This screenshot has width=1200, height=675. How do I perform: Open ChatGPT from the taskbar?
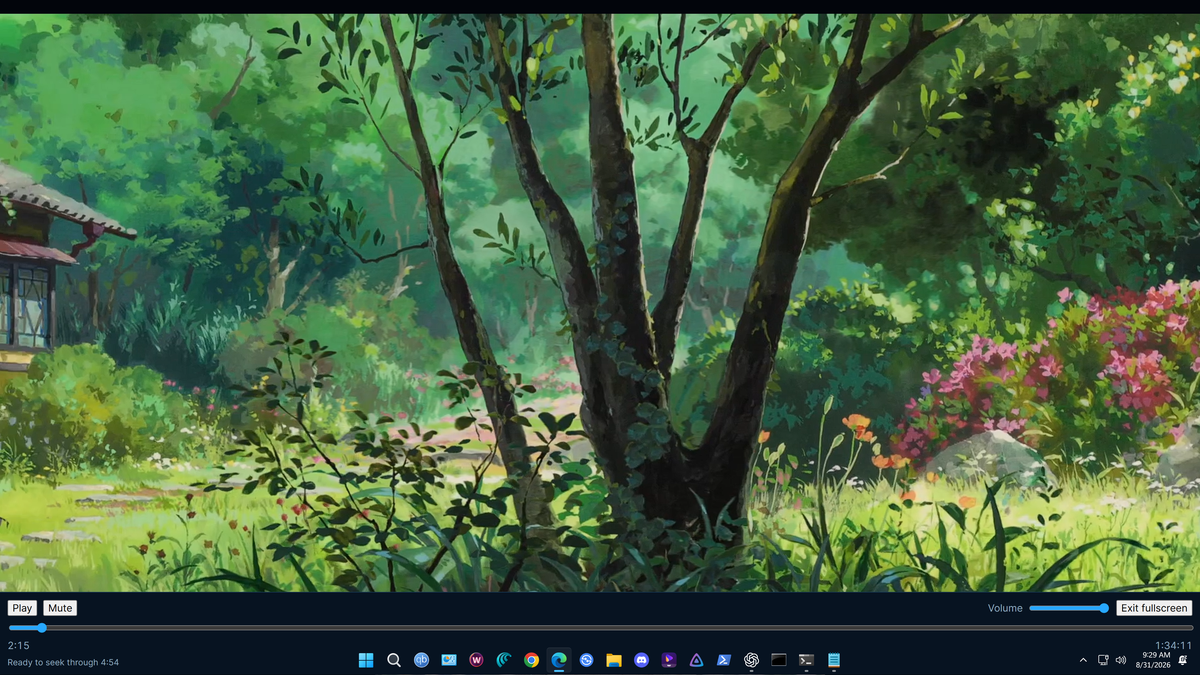(751, 660)
